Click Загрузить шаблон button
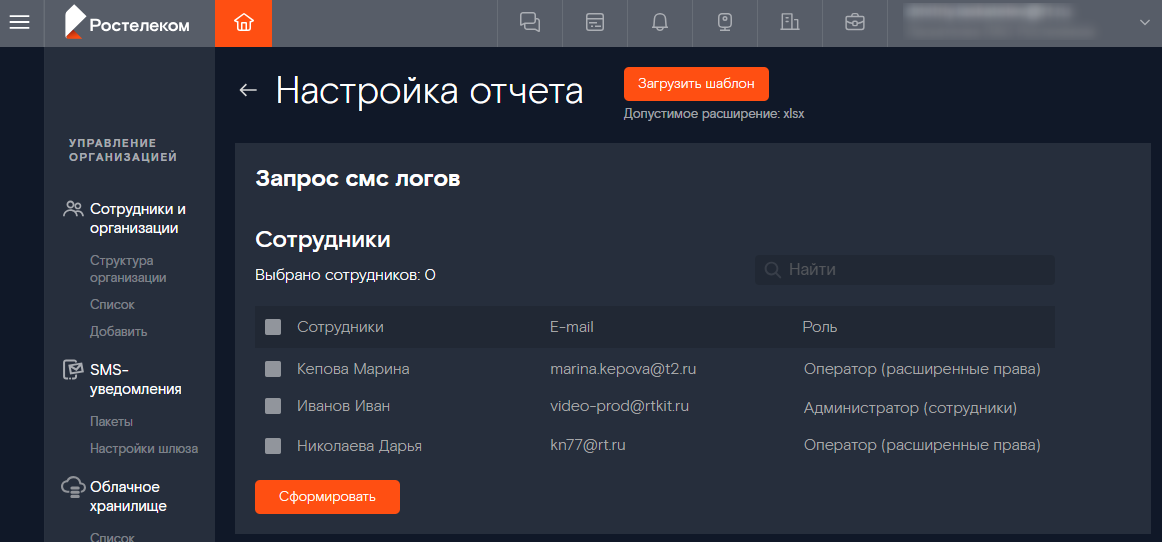1162x542 pixels. (696, 84)
